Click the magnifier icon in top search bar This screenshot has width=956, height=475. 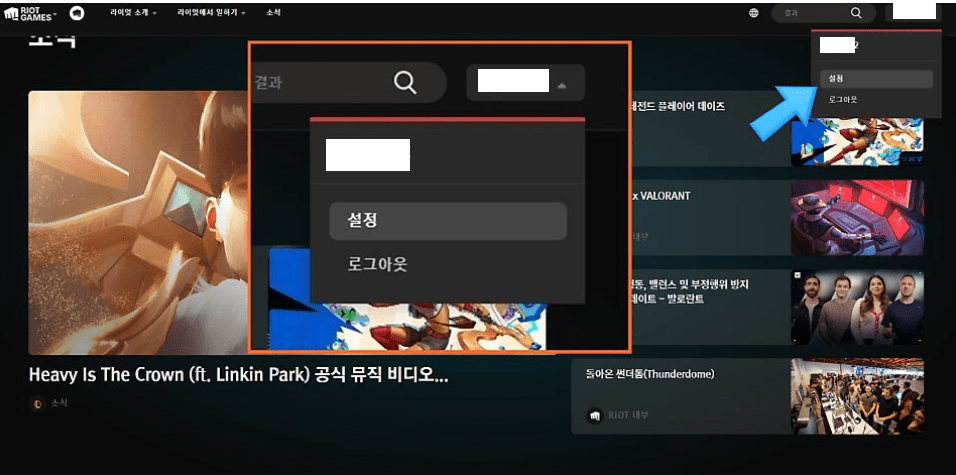click(x=856, y=13)
